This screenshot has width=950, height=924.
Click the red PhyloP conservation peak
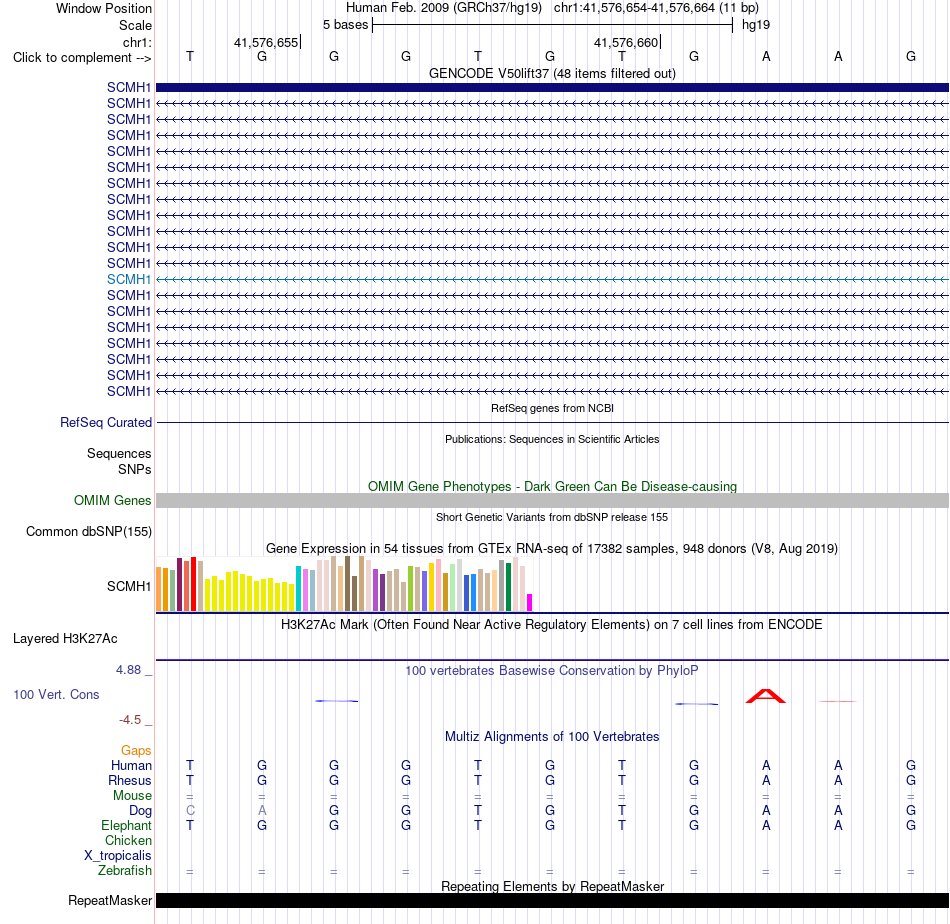pyautogui.click(x=766, y=696)
